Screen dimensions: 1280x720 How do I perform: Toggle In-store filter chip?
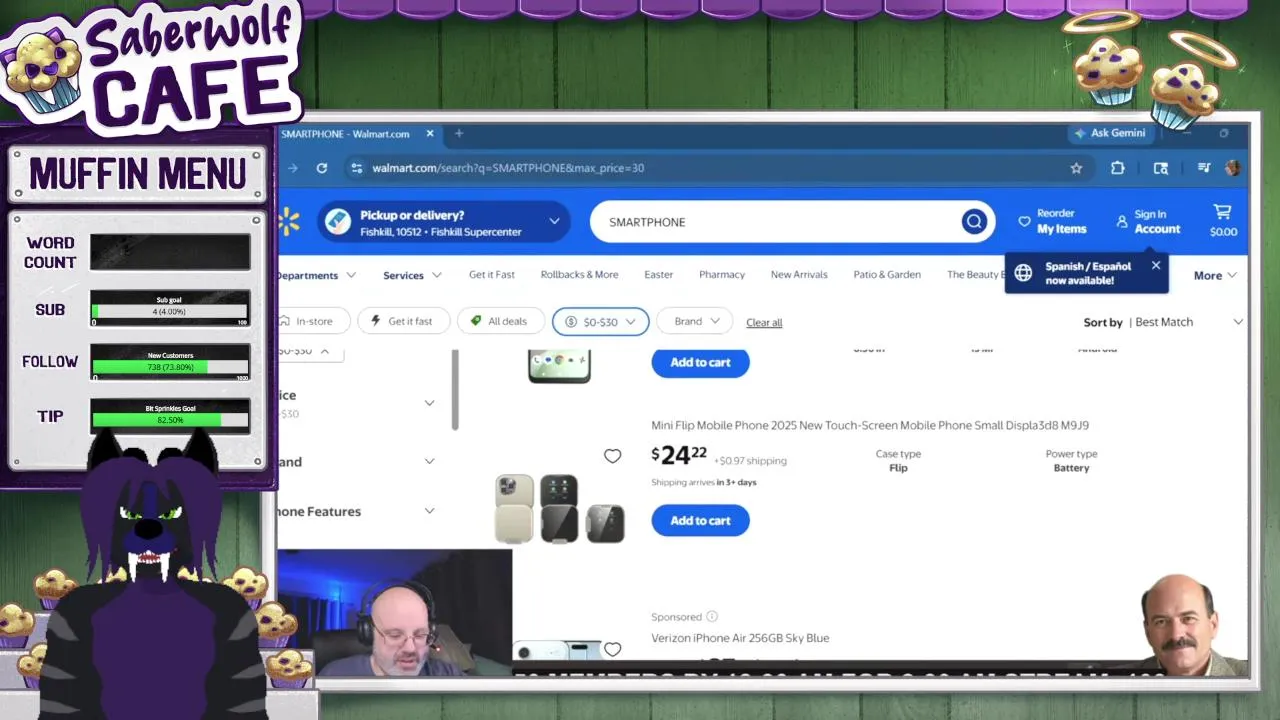pyautogui.click(x=313, y=321)
